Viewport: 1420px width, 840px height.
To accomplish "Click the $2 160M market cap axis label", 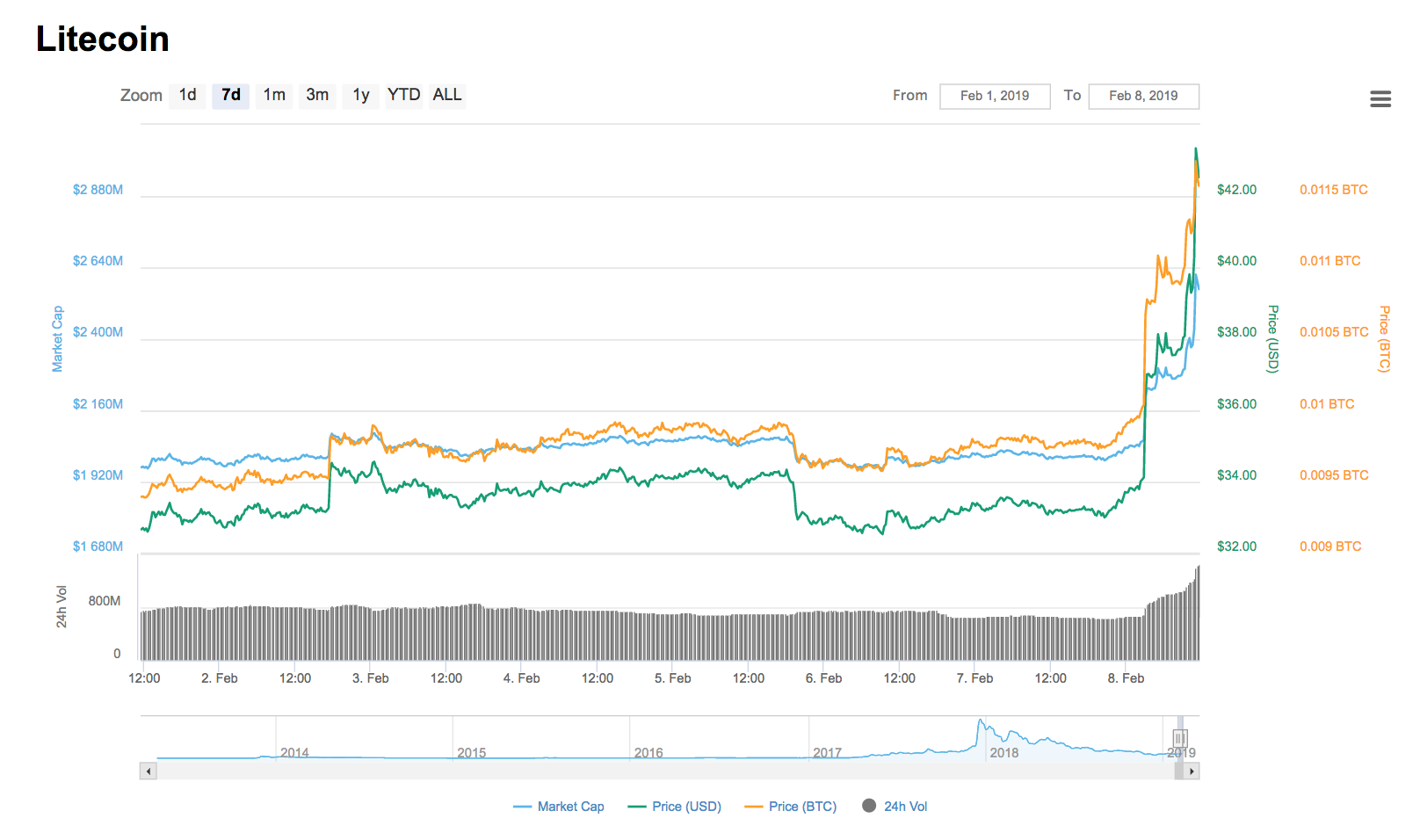I will (x=98, y=404).
